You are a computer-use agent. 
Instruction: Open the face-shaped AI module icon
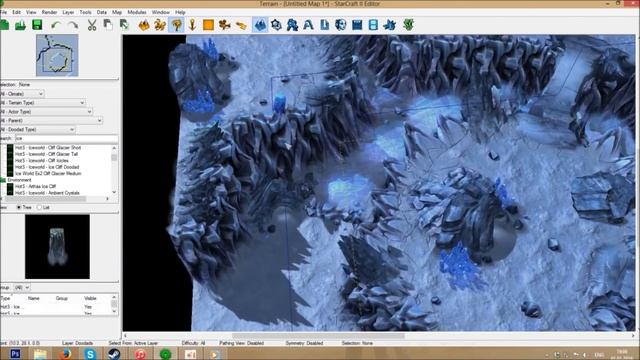click(x=340, y=25)
